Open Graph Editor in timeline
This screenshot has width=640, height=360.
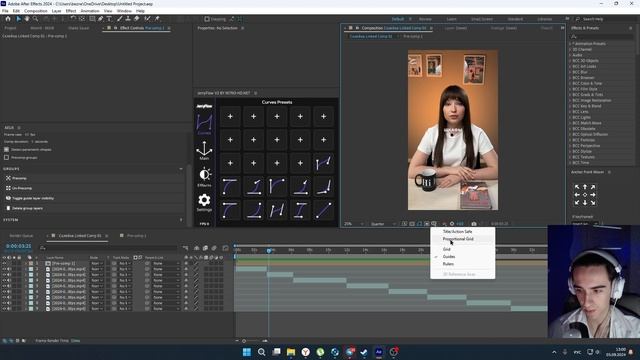click(x=225, y=248)
